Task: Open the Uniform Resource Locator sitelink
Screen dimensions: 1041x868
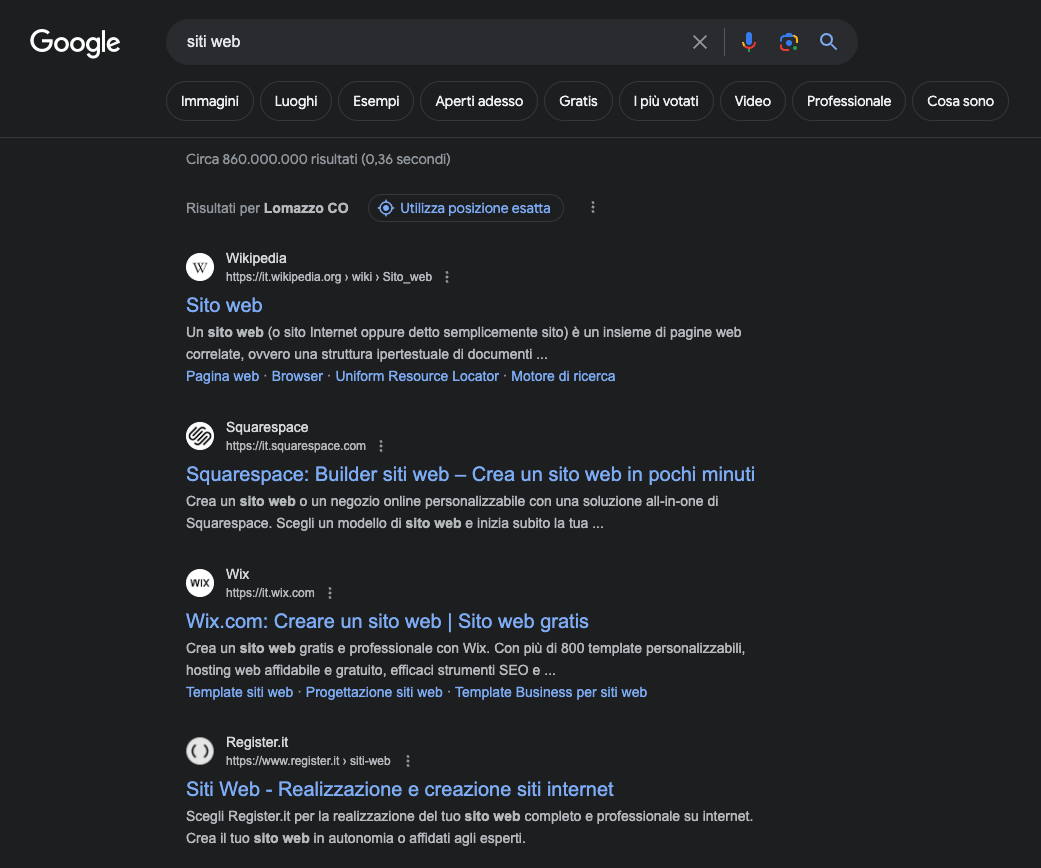Action: (x=417, y=376)
